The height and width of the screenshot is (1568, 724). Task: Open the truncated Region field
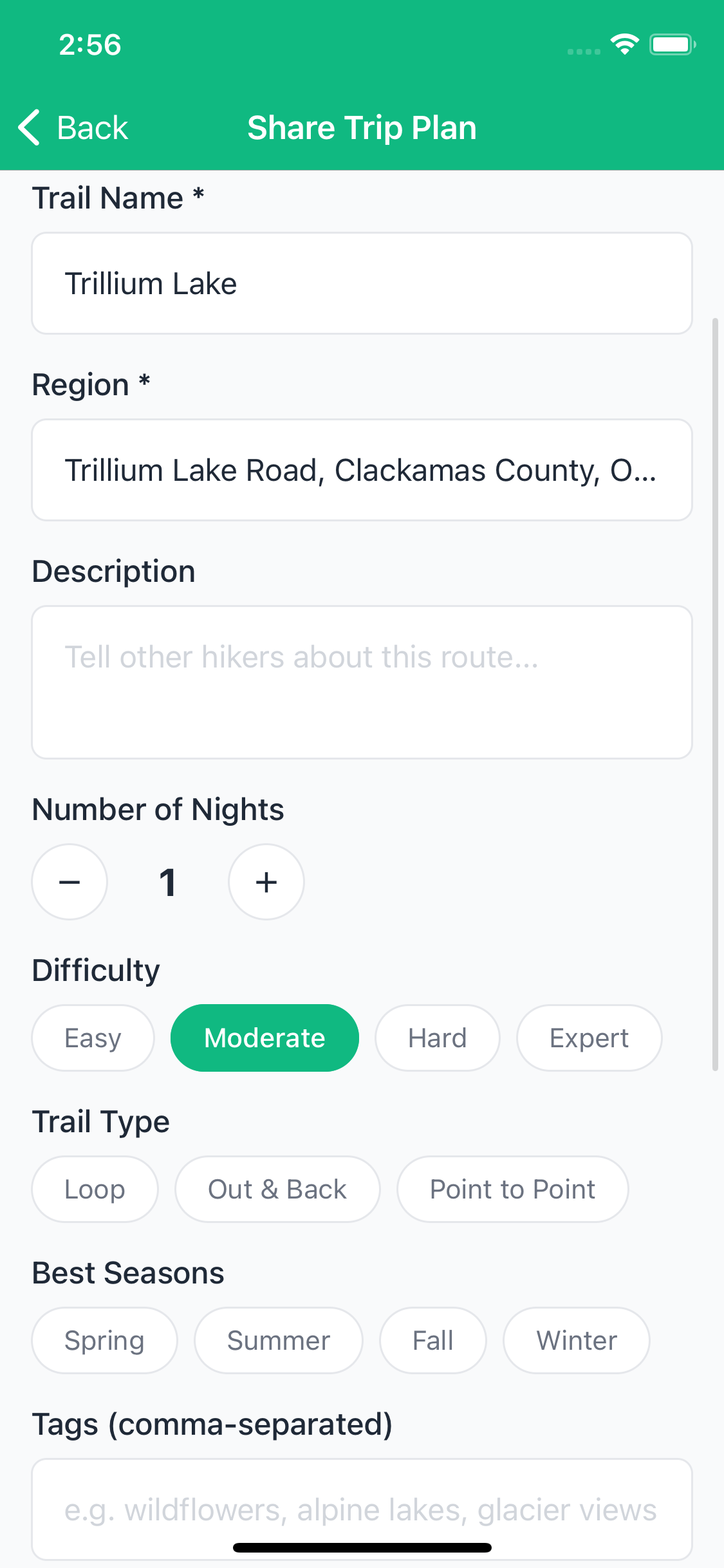(362, 469)
